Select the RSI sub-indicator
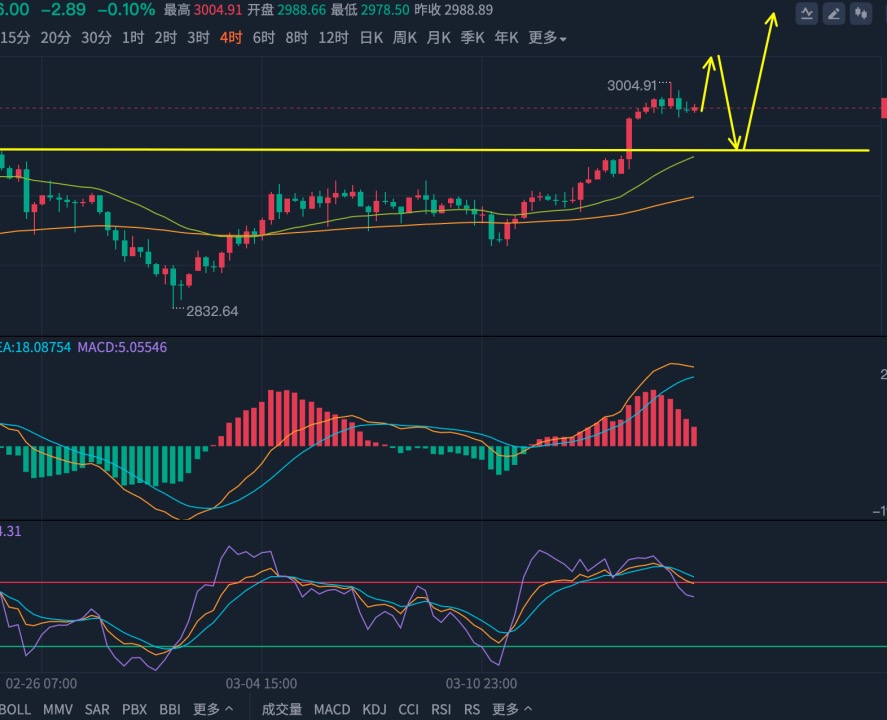 pos(441,709)
